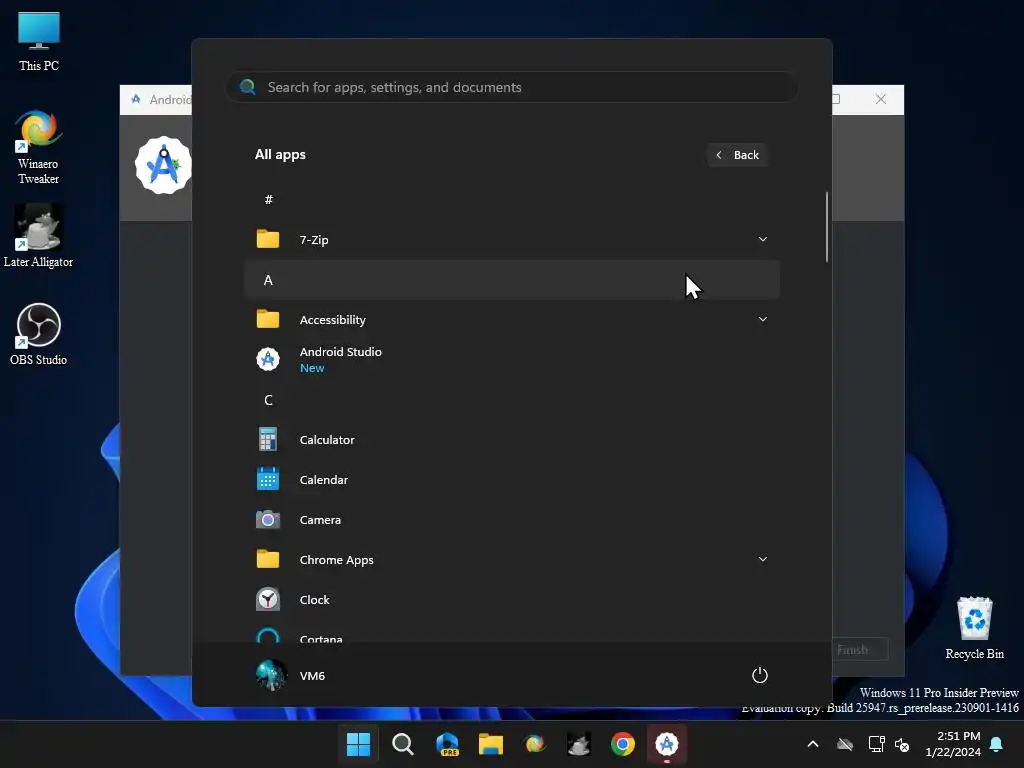Switch to Android Studio on taskbar
The width and height of the screenshot is (1024, 768).
pos(667,744)
